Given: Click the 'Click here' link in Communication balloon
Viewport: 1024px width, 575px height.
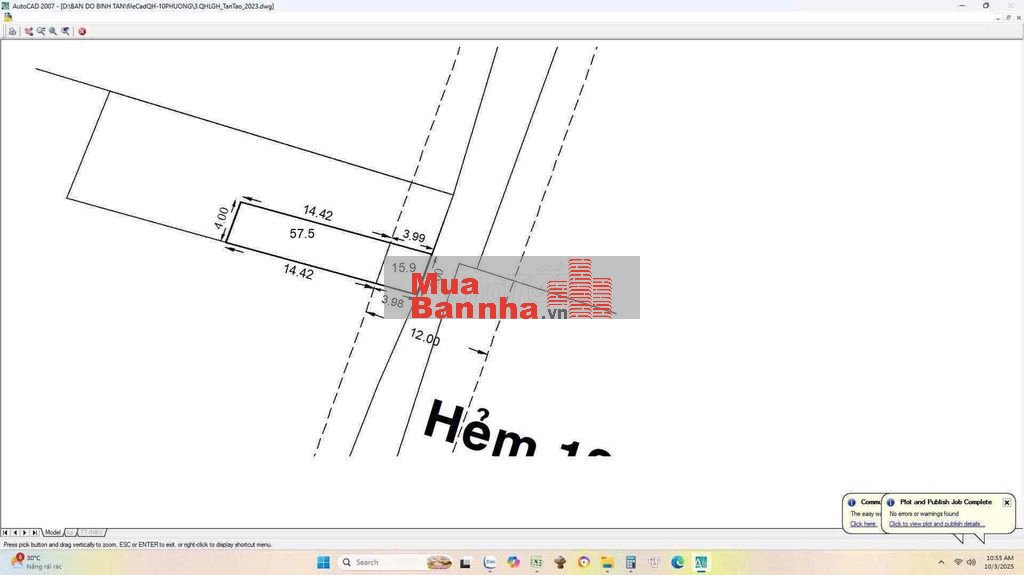Looking at the screenshot, I should pyautogui.click(x=862, y=524).
